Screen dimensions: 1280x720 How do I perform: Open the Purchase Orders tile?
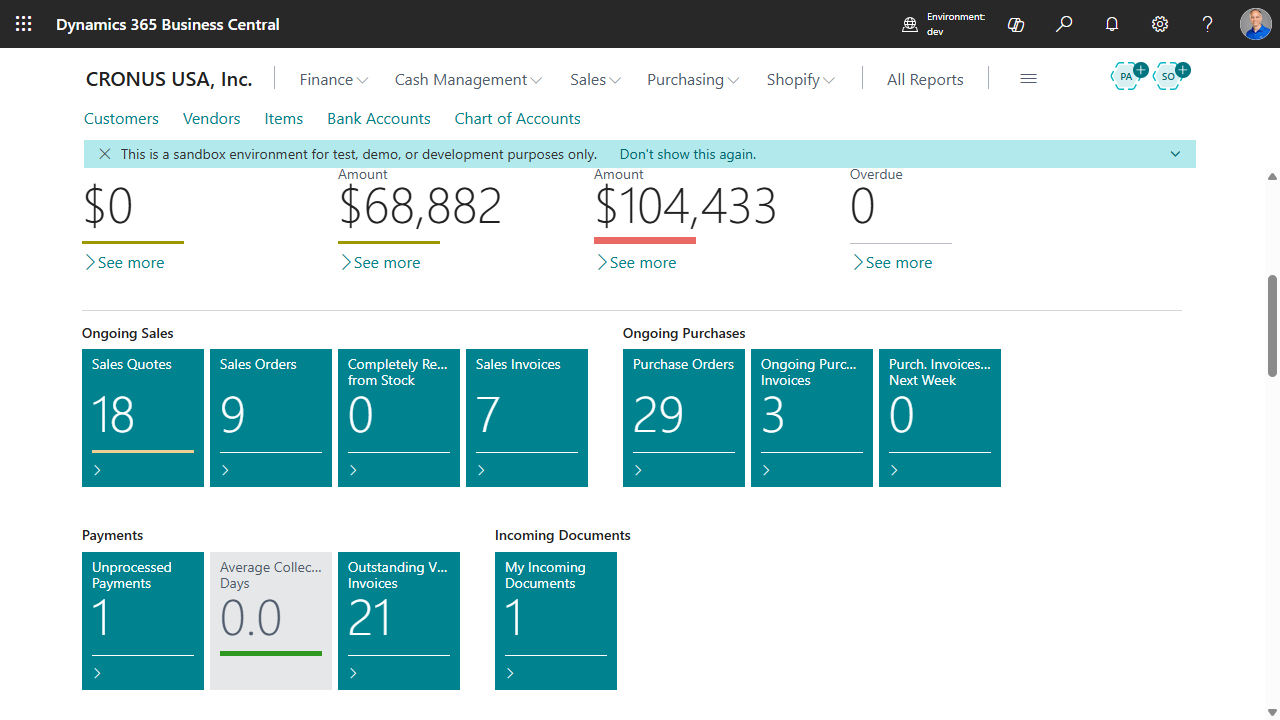[x=684, y=418]
